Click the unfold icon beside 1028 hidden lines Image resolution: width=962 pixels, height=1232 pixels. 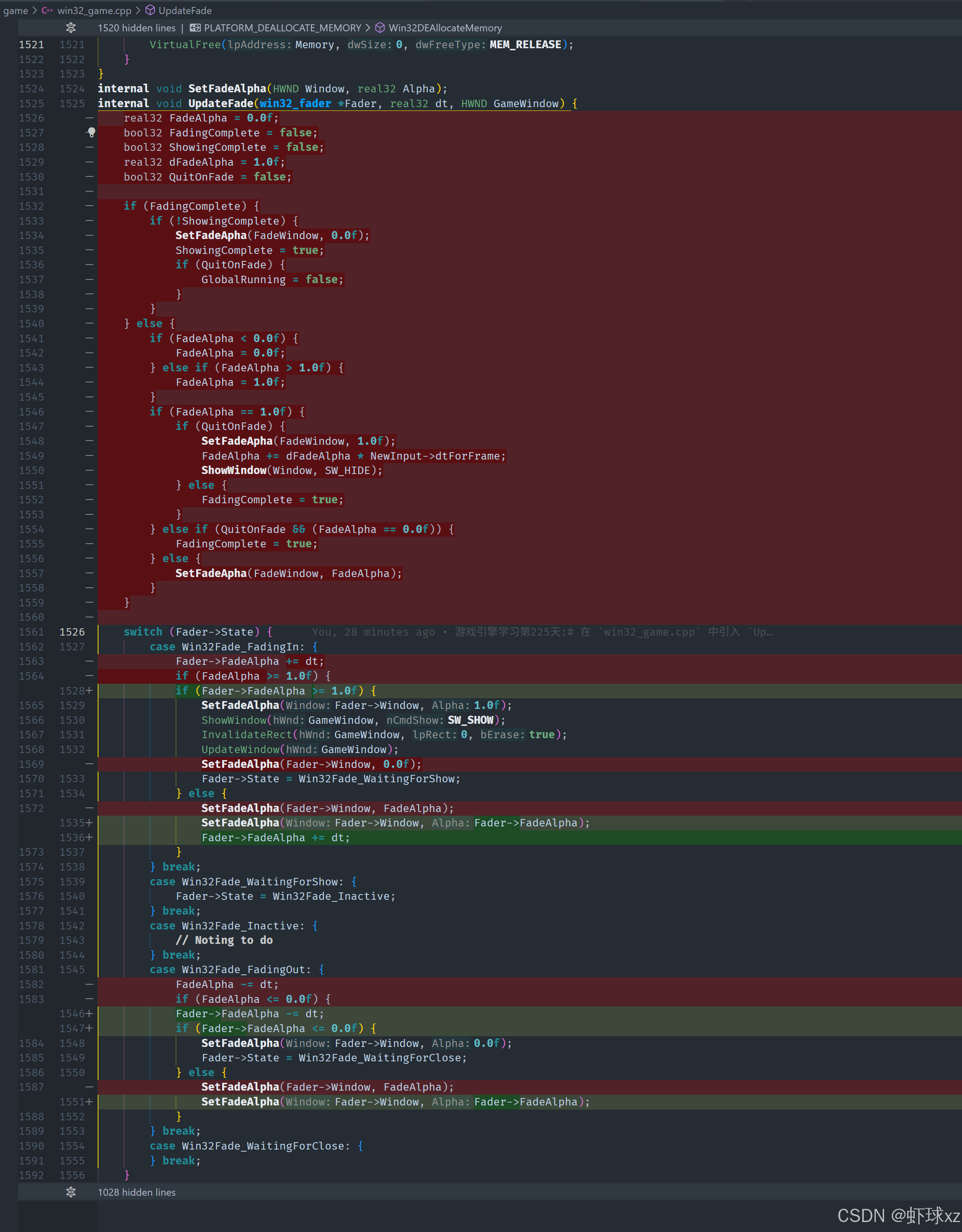click(x=70, y=1192)
